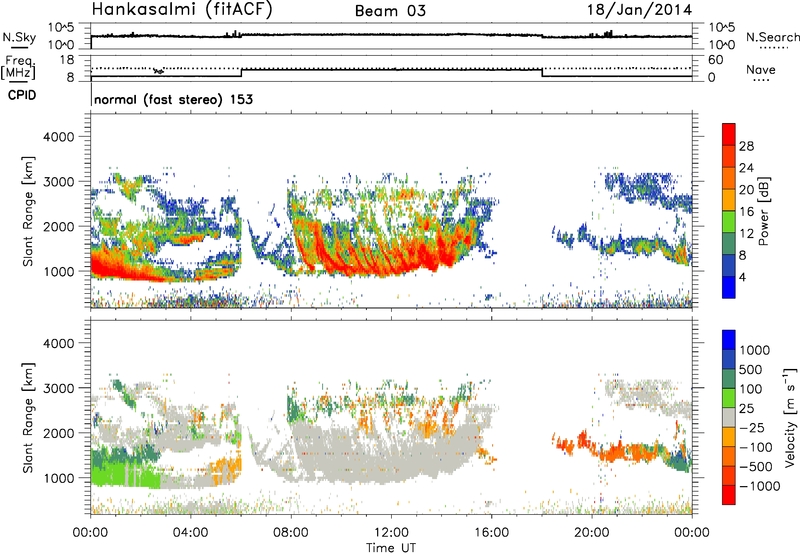Select the Freq. [MHz] axis label

coord(19,67)
